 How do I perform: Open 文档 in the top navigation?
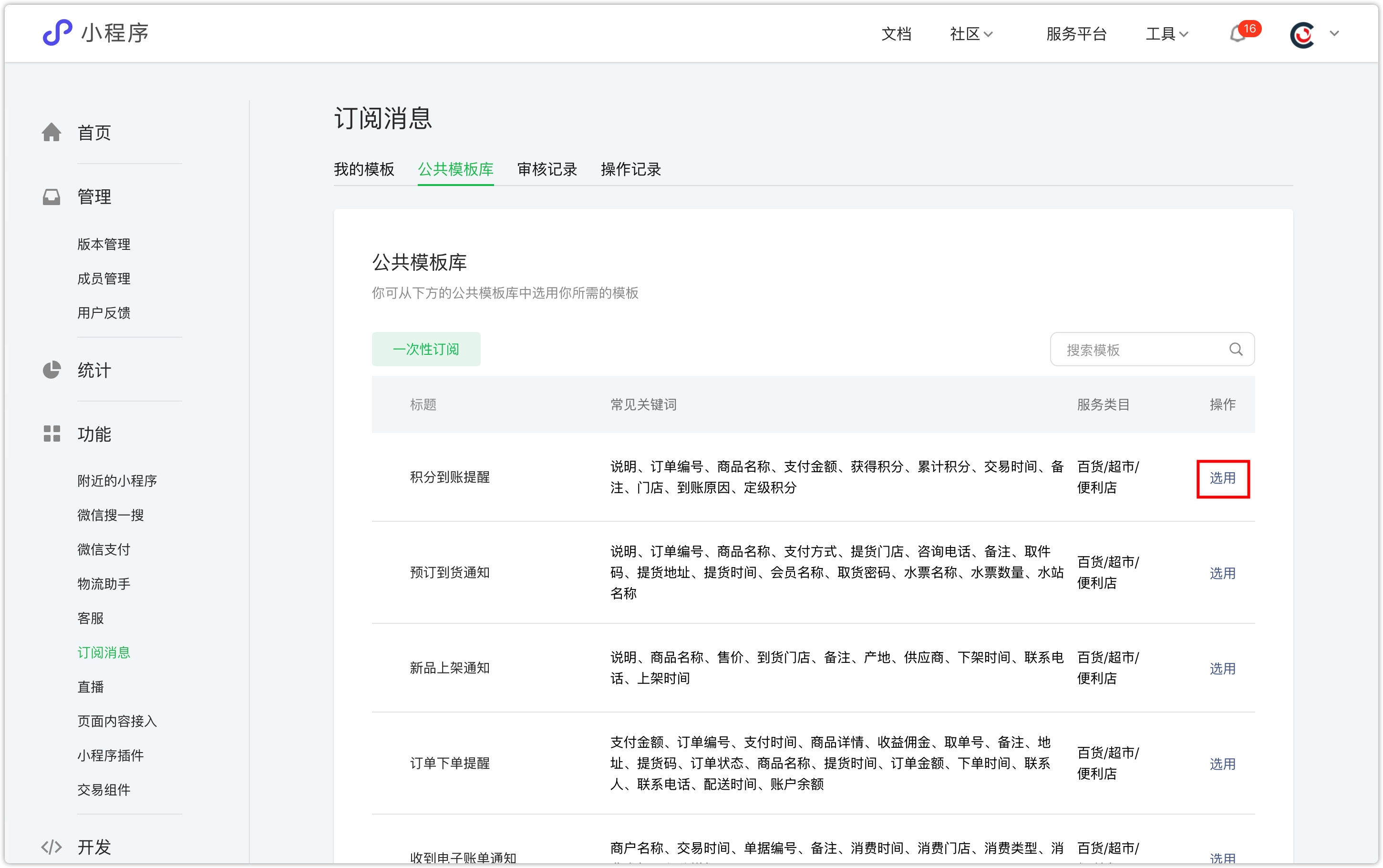(x=897, y=34)
